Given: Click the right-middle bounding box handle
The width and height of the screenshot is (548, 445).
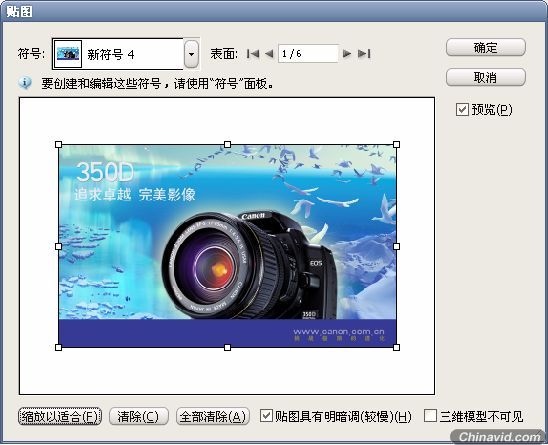Looking at the screenshot, I should pyautogui.click(x=396, y=246).
